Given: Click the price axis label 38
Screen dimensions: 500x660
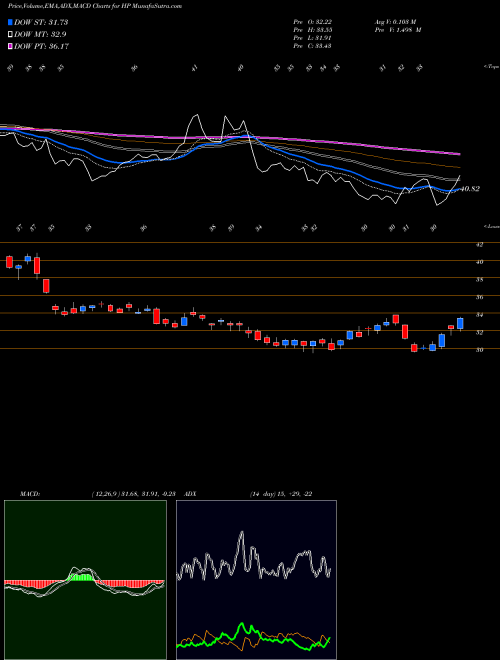Looking at the screenshot, I should pyautogui.click(x=479, y=279).
